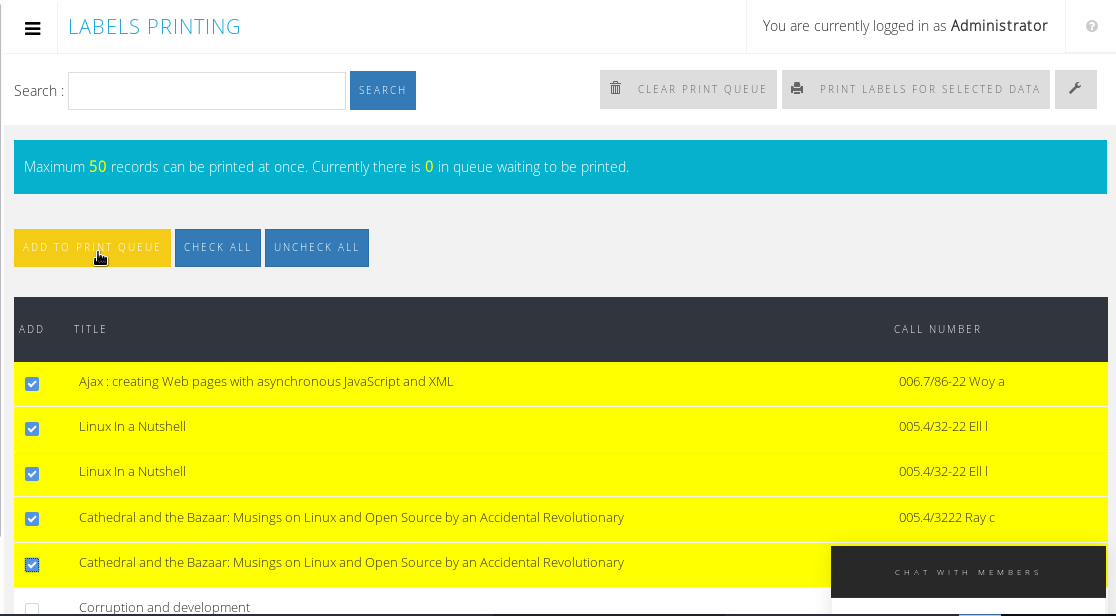Focus the Search text field
The height and width of the screenshot is (616, 1116).
coord(207,91)
